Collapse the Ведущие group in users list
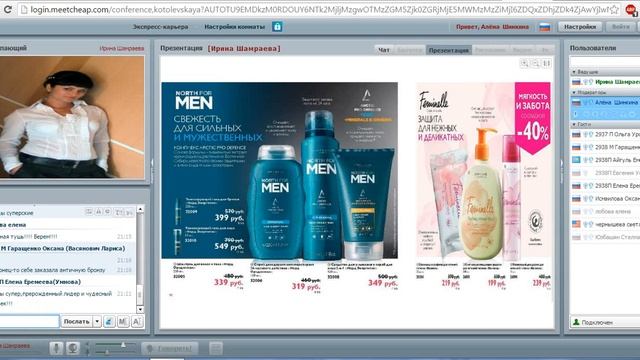 (574, 72)
